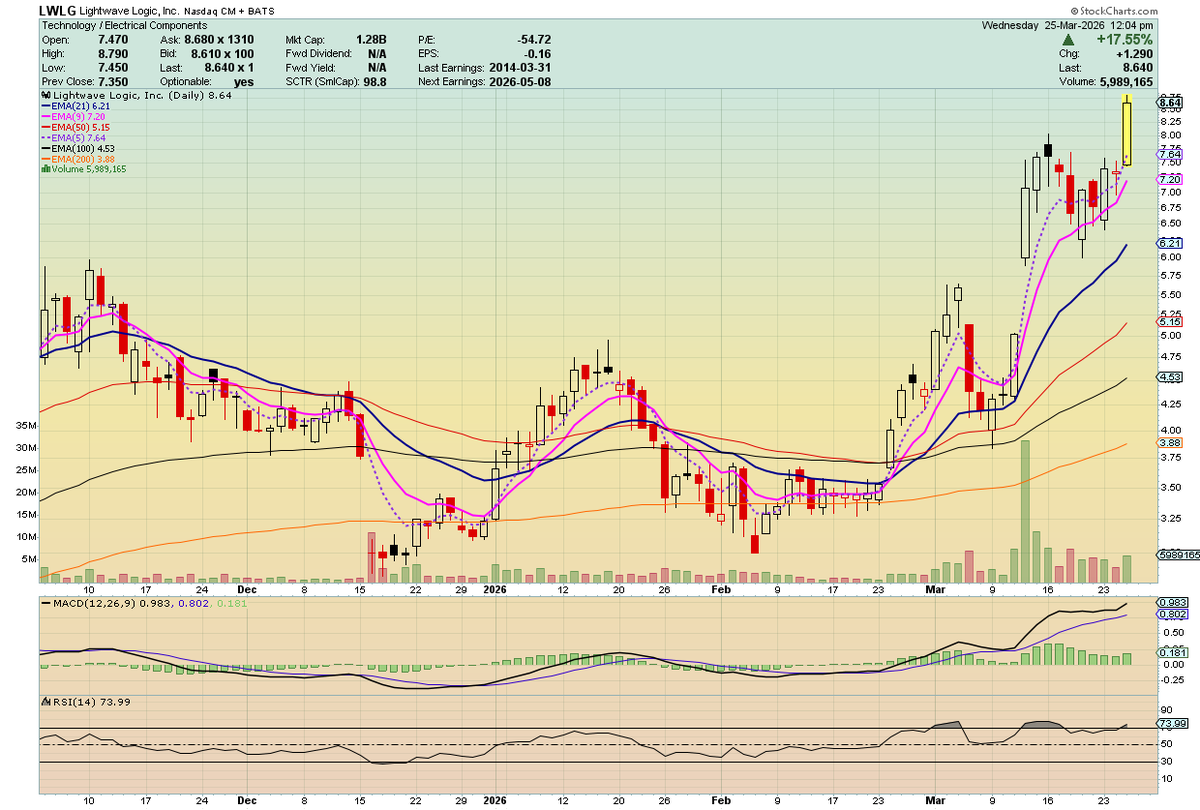The height and width of the screenshot is (810, 1200).
Task: Click the 5989165 volume tag on right axis
Action: 1178,553
